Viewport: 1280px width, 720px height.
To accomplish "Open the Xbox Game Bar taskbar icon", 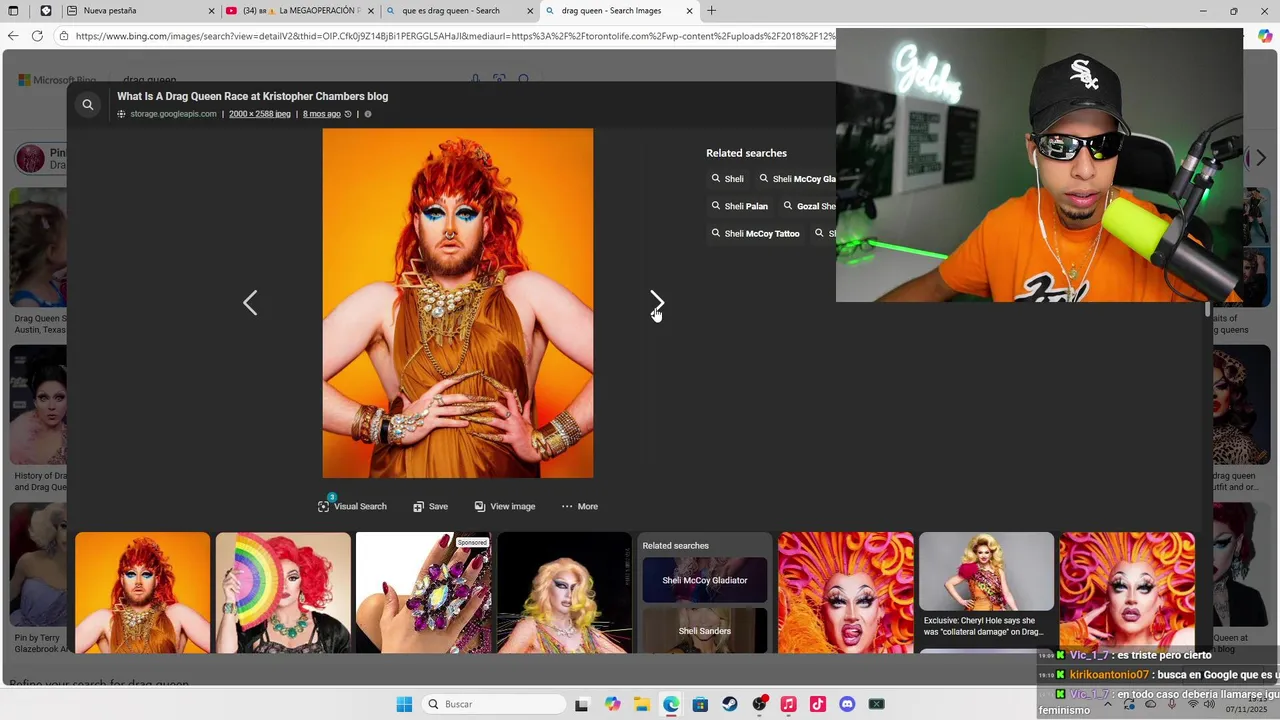I will pos(877,704).
